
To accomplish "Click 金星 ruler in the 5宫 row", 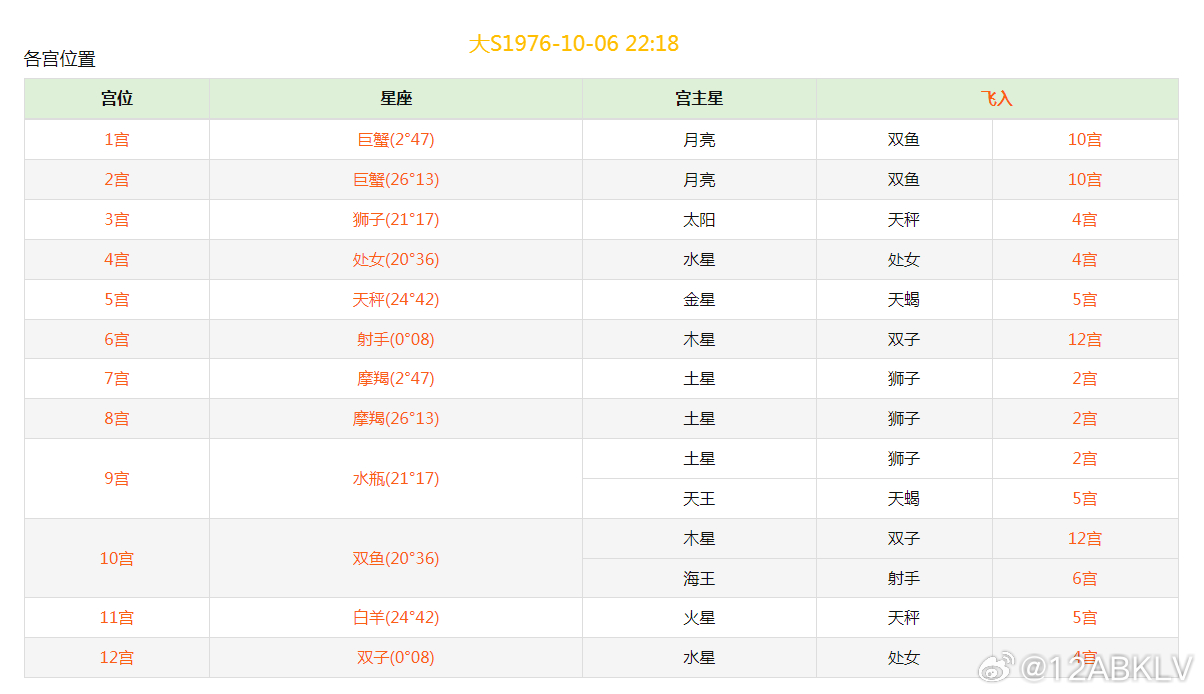I will (x=699, y=300).
